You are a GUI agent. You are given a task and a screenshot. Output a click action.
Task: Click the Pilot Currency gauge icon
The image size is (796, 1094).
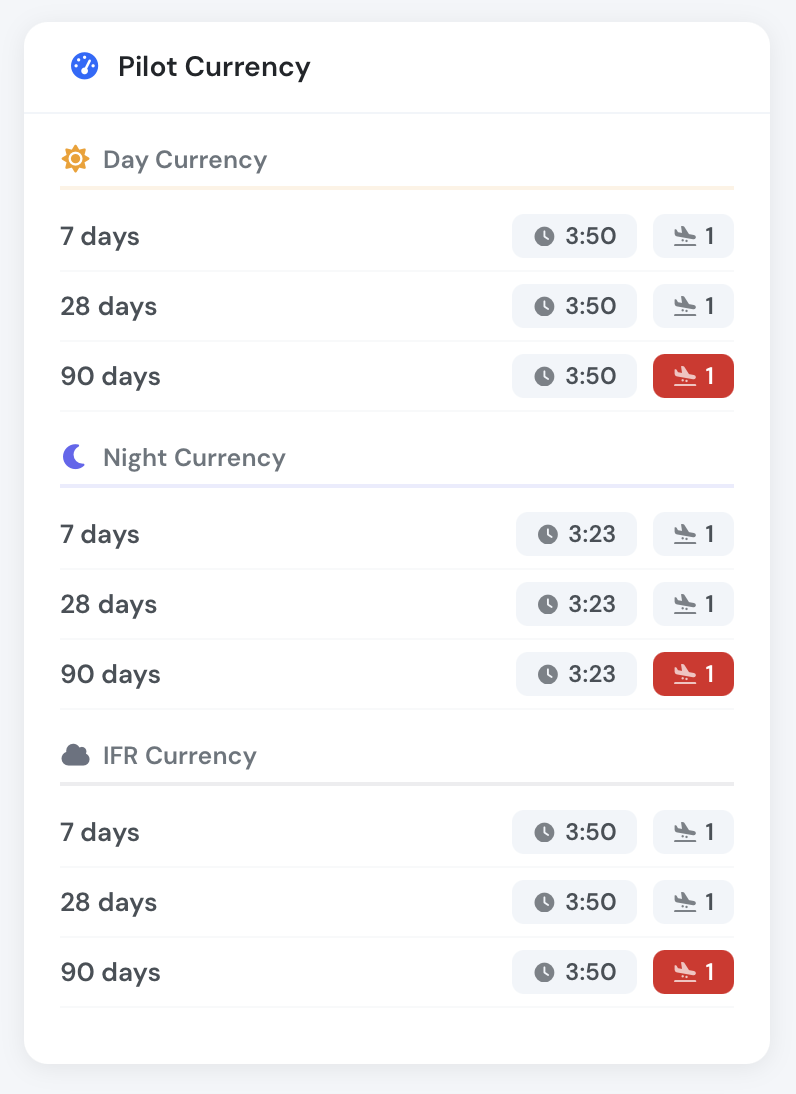tap(84, 66)
